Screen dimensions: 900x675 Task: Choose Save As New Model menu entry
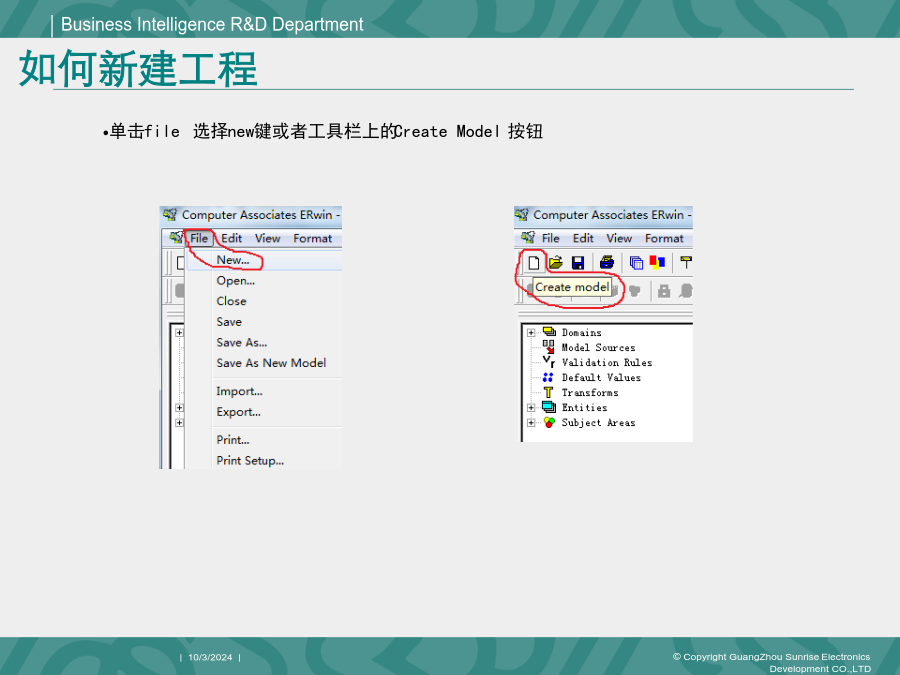pyautogui.click(x=264, y=363)
